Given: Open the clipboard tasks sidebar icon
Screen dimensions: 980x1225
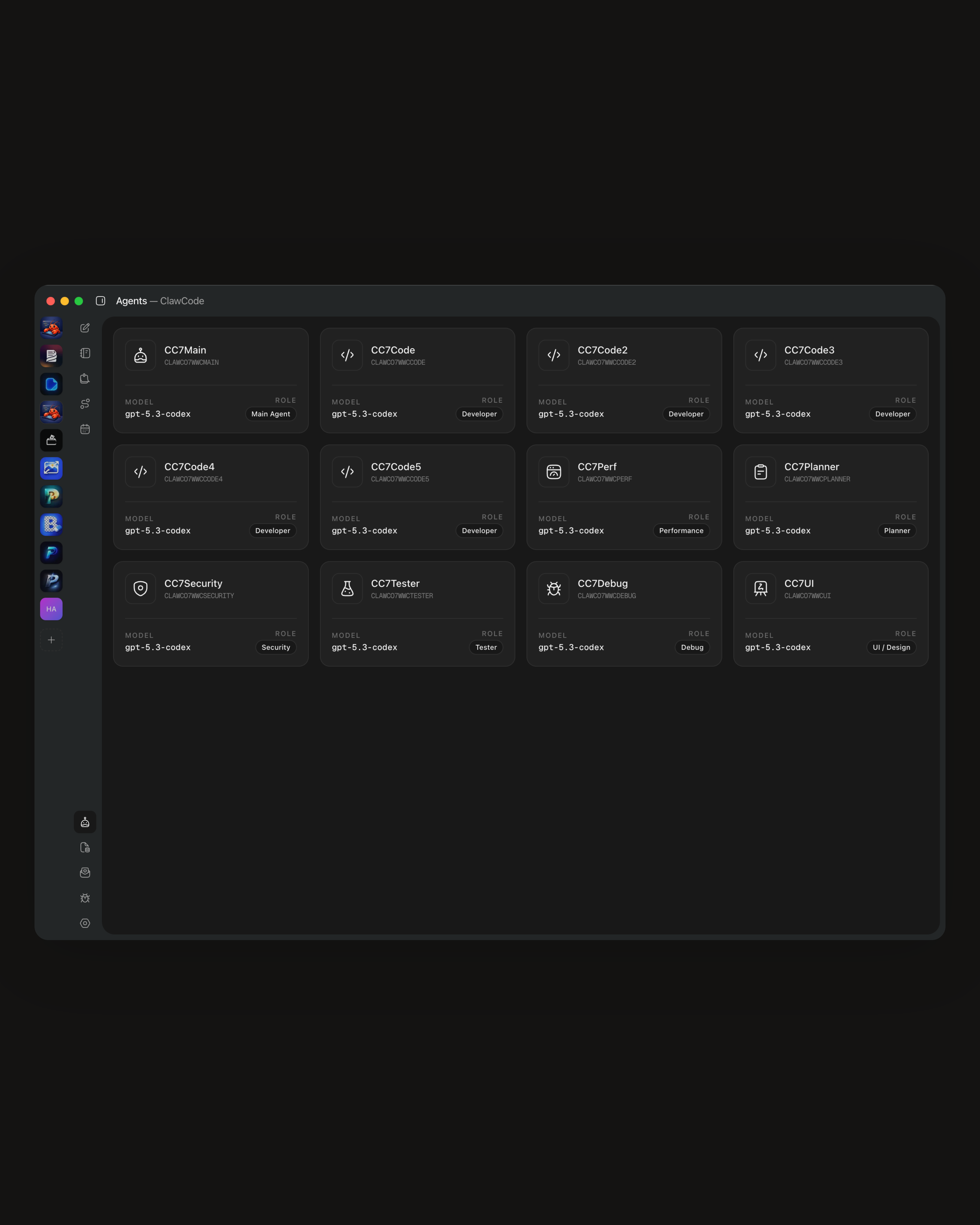Looking at the screenshot, I should tap(85, 378).
